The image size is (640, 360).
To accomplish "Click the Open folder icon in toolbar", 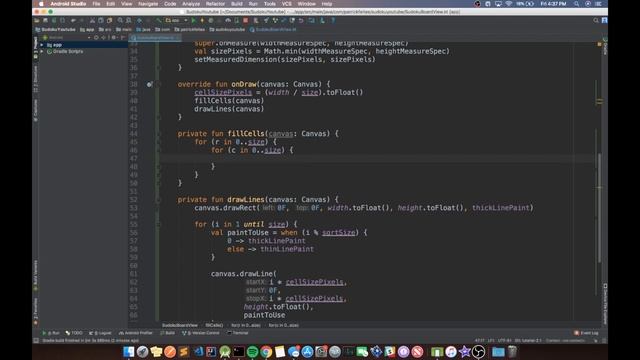I will pyautogui.click(x=37, y=20).
